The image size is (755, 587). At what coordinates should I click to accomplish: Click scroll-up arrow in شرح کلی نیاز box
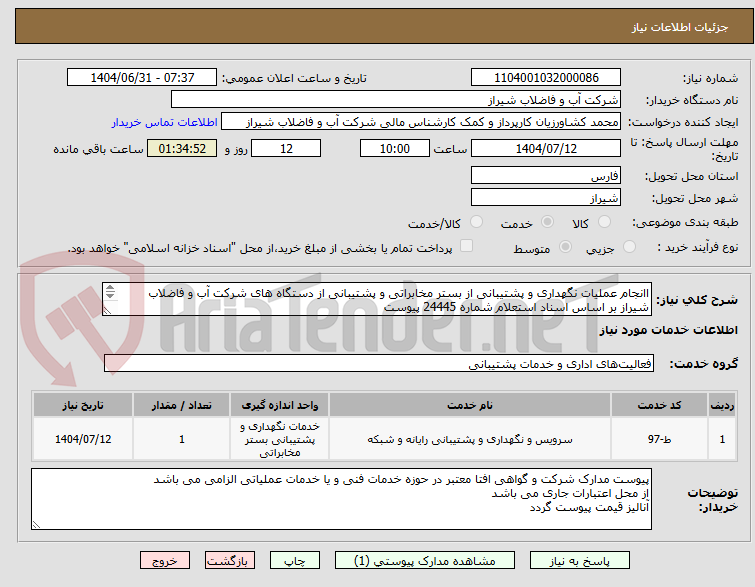pos(110,287)
